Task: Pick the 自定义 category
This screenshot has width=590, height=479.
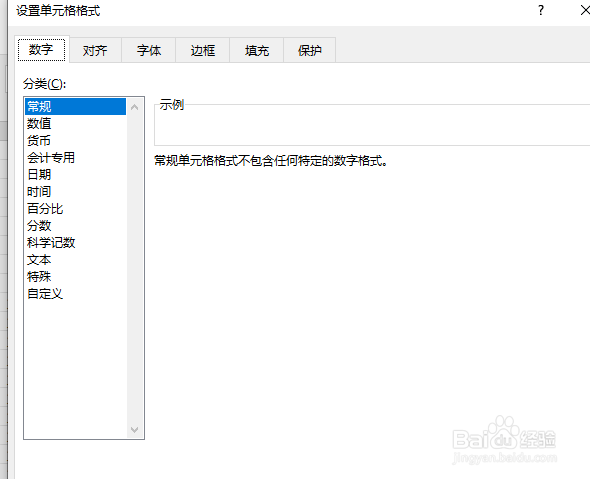Action: (x=75, y=293)
